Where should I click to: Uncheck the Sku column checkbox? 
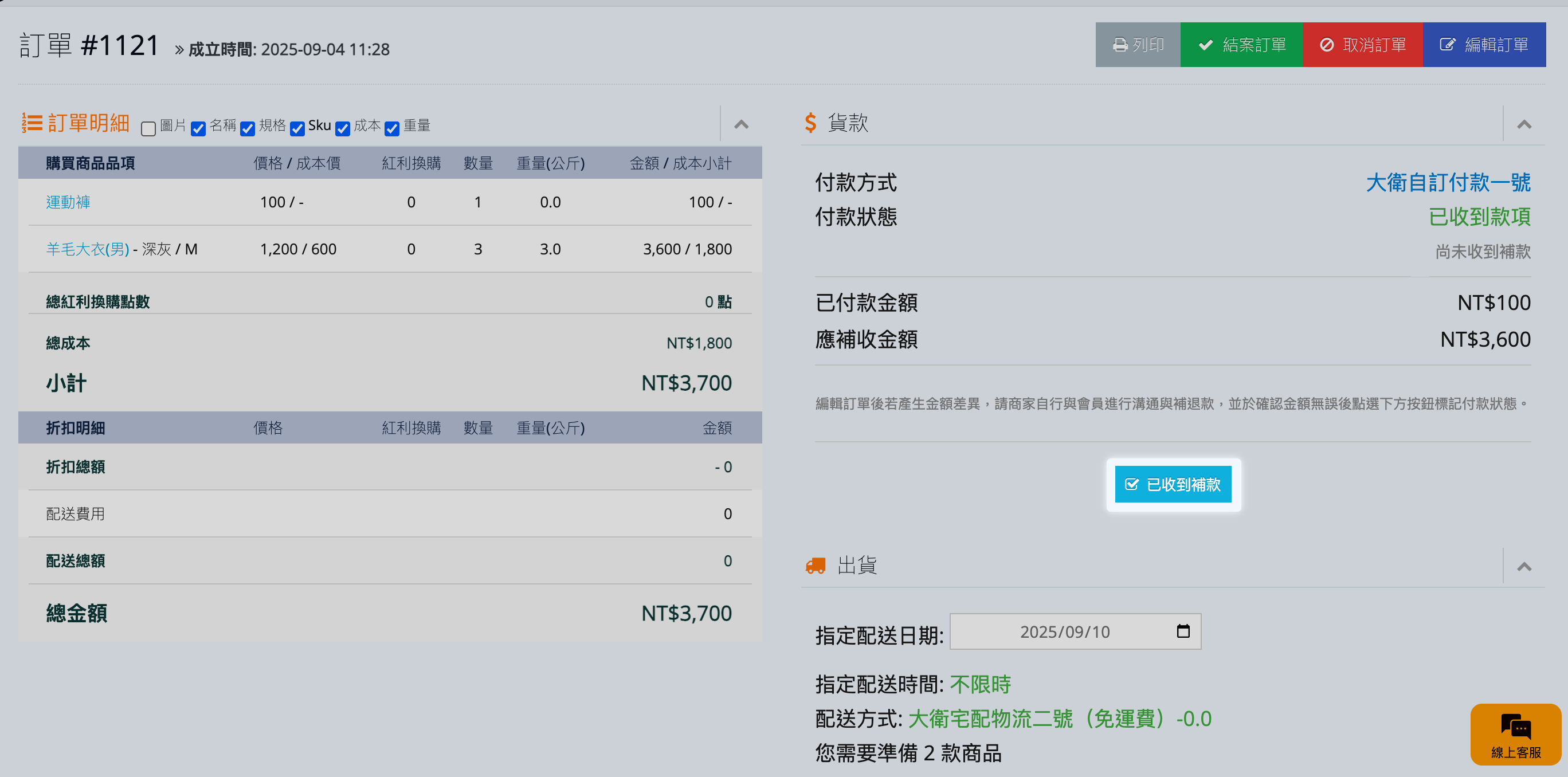pos(297,128)
